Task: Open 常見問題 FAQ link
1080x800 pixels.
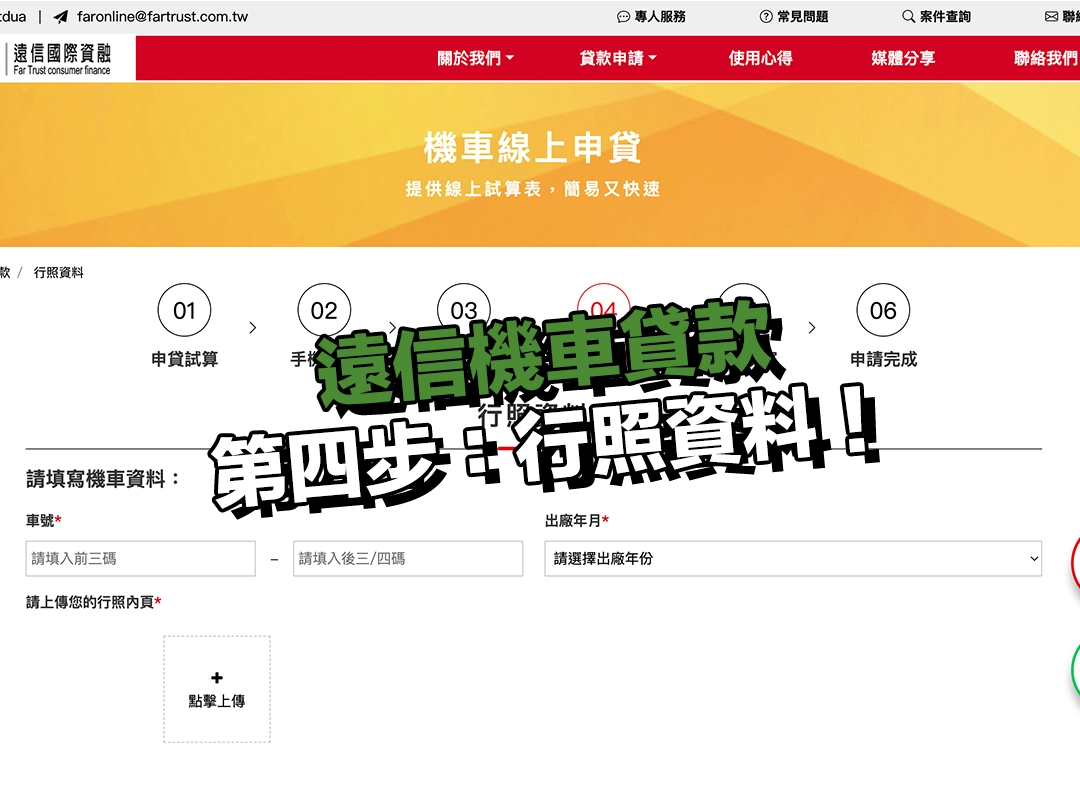Action: (x=793, y=17)
